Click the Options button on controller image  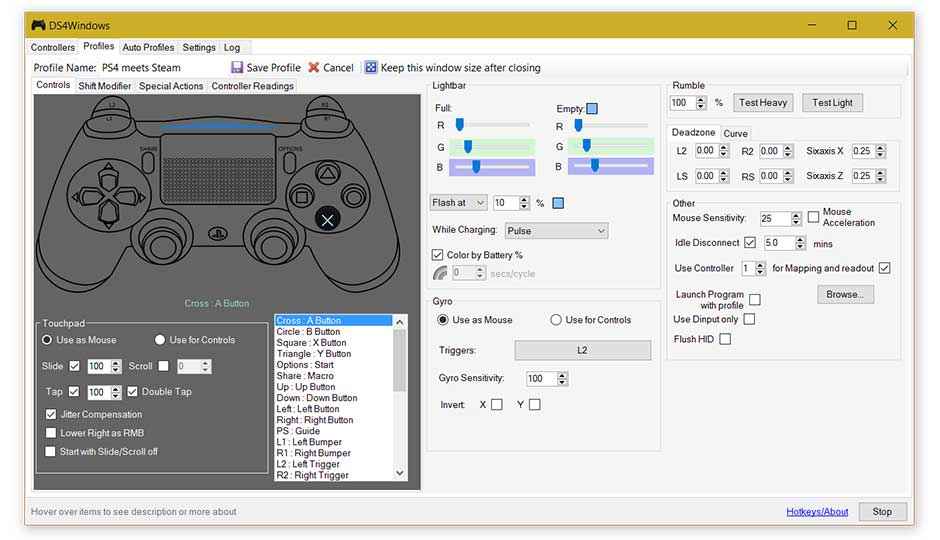point(289,162)
